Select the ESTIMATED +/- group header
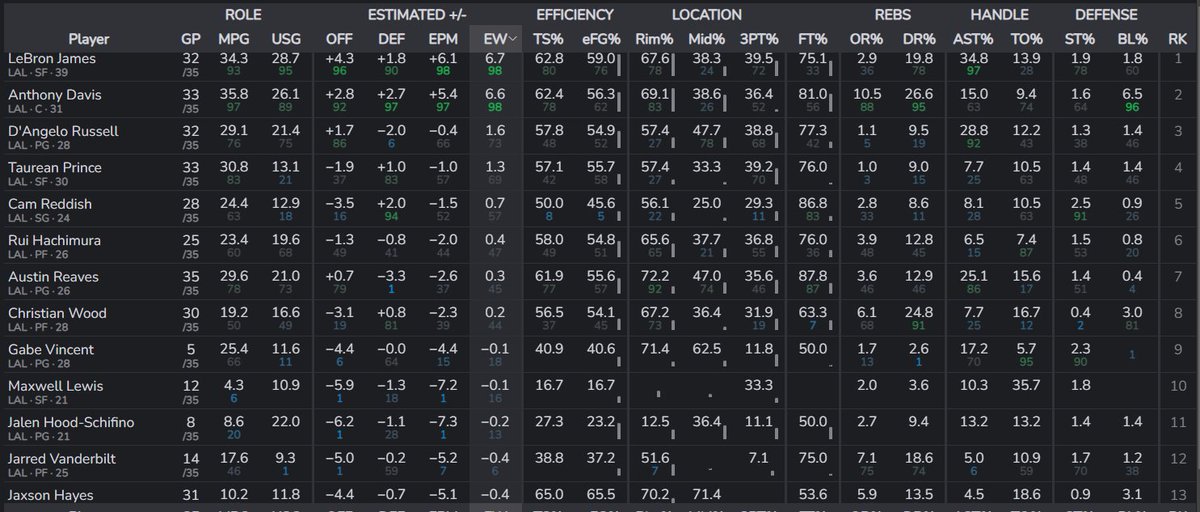The height and width of the screenshot is (512, 1200). click(418, 15)
